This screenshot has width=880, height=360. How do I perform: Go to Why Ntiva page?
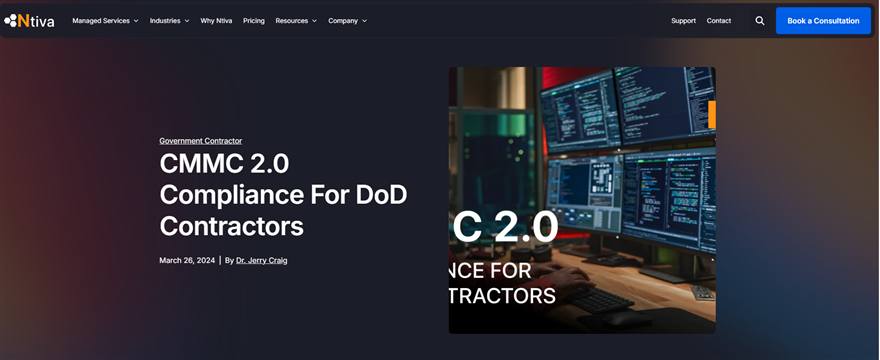pyautogui.click(x=216, y=21)
